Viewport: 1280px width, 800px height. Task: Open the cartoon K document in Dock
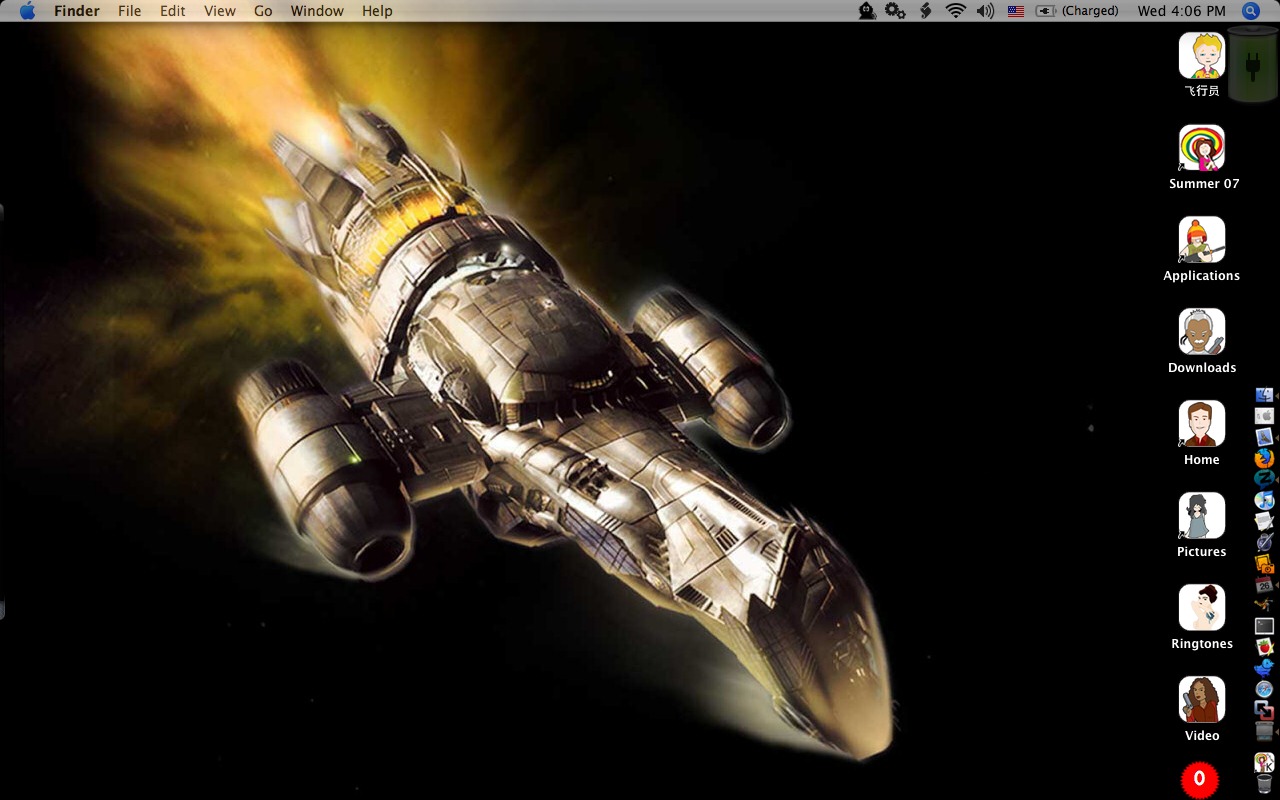point(1264,762)
